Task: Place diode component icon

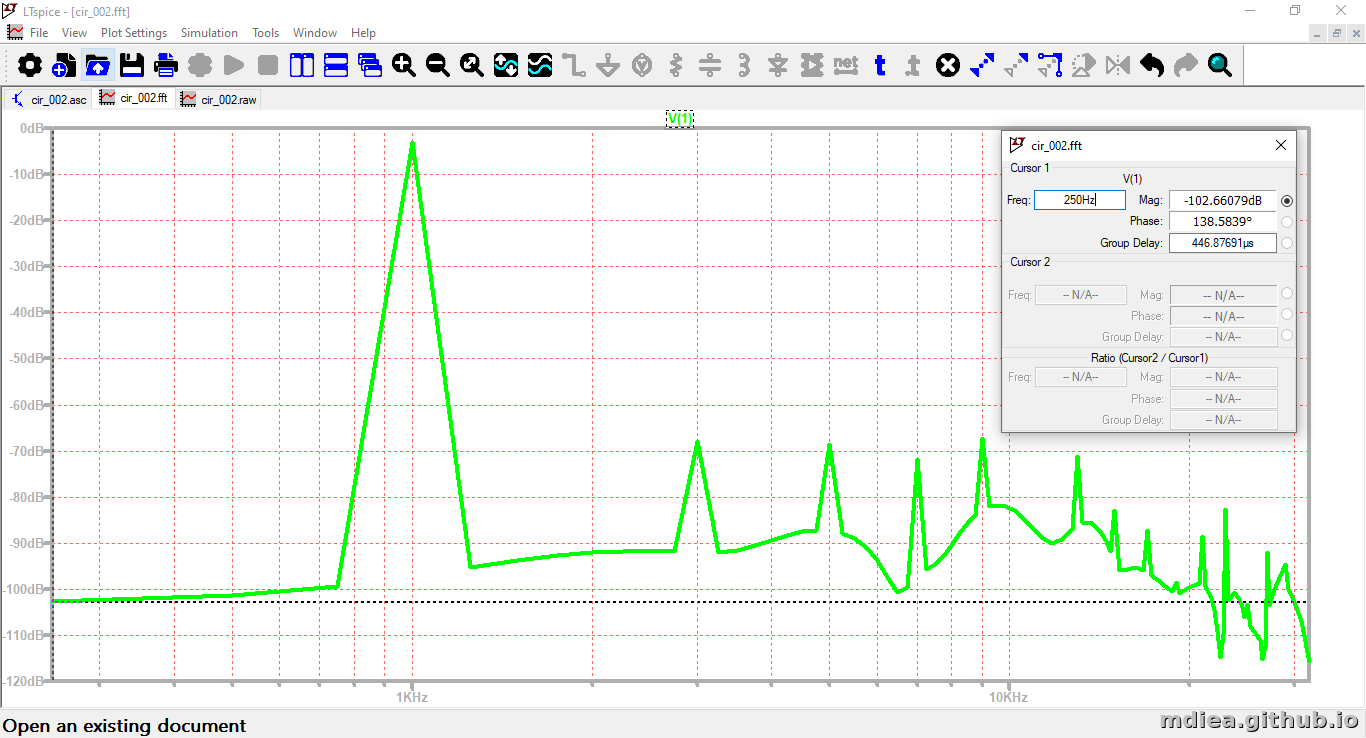Action: coord(778,66)
